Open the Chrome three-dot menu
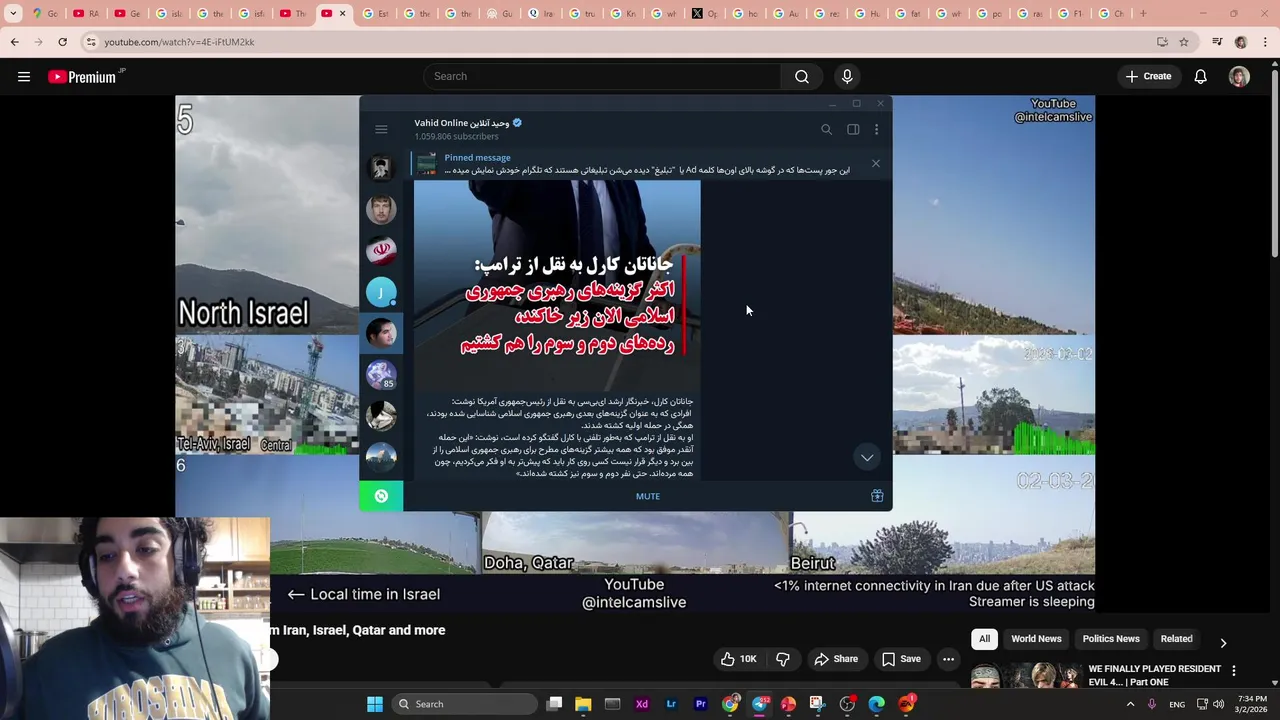The width and height of the screenshot is (1280, 720). coord(1265,42)
